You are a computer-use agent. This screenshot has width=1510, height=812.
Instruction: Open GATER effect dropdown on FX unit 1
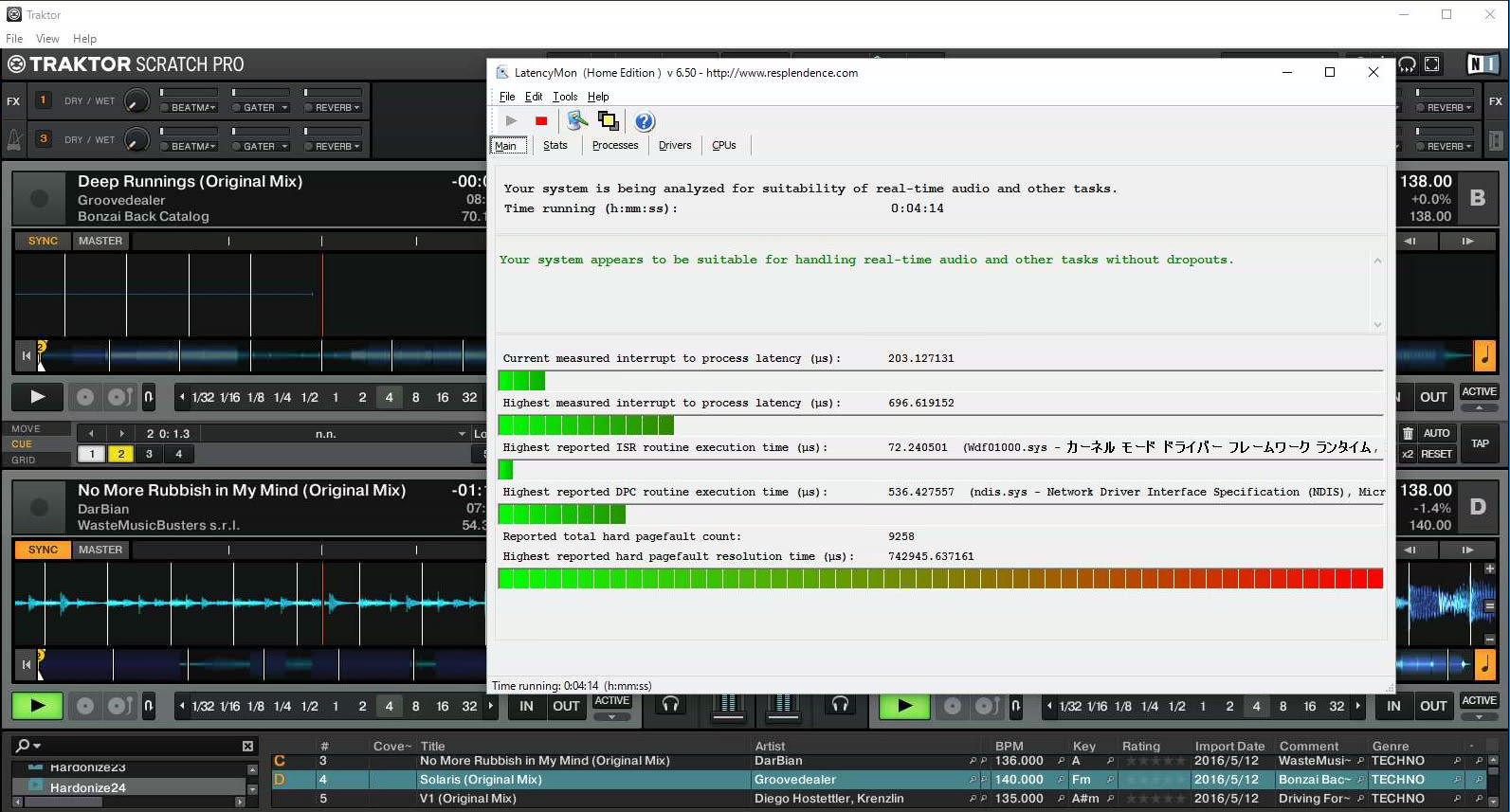(283, 108)
